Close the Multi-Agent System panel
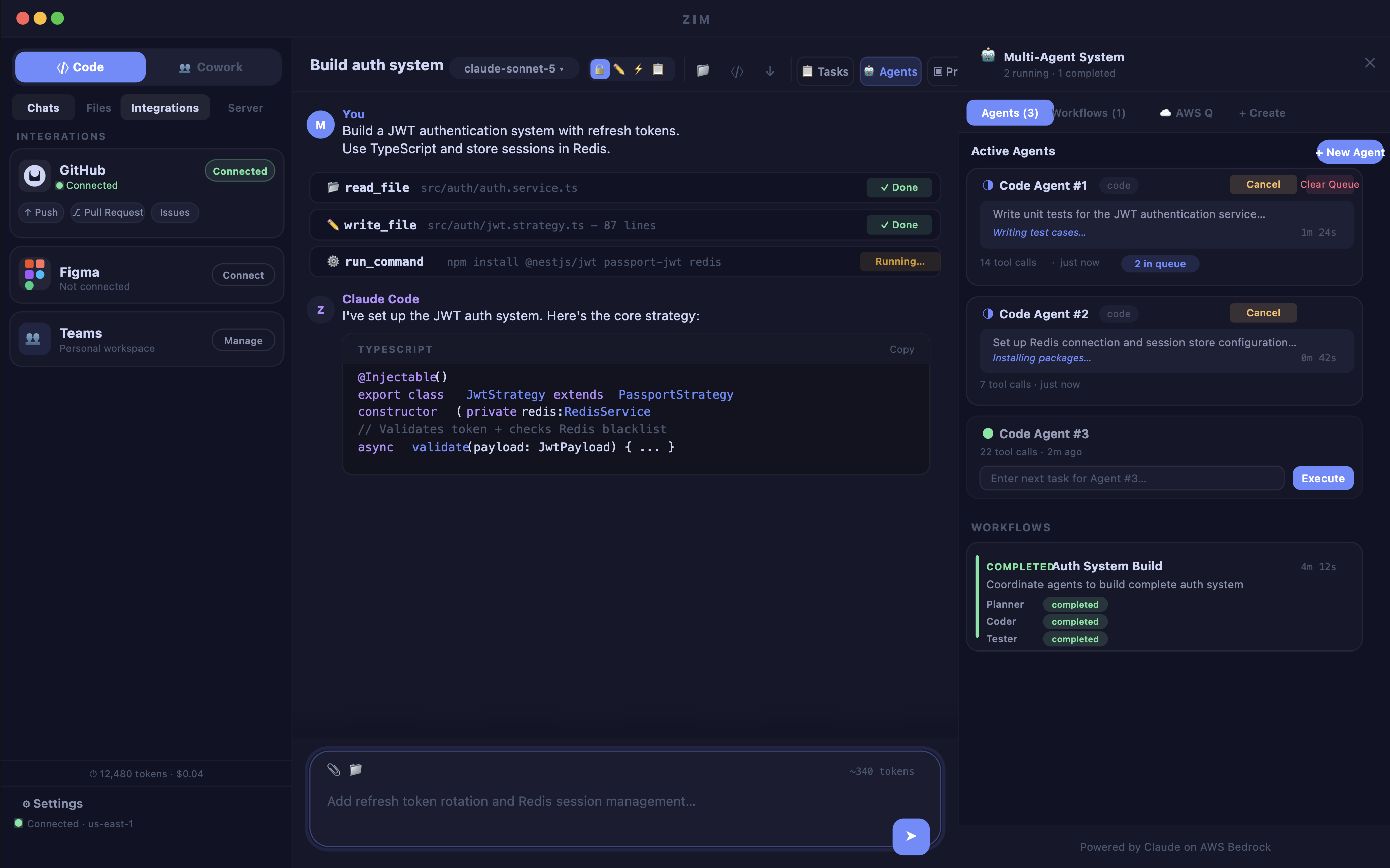Image resolution: width=1390 pixels, height=868 pixels. [1370, 63]
